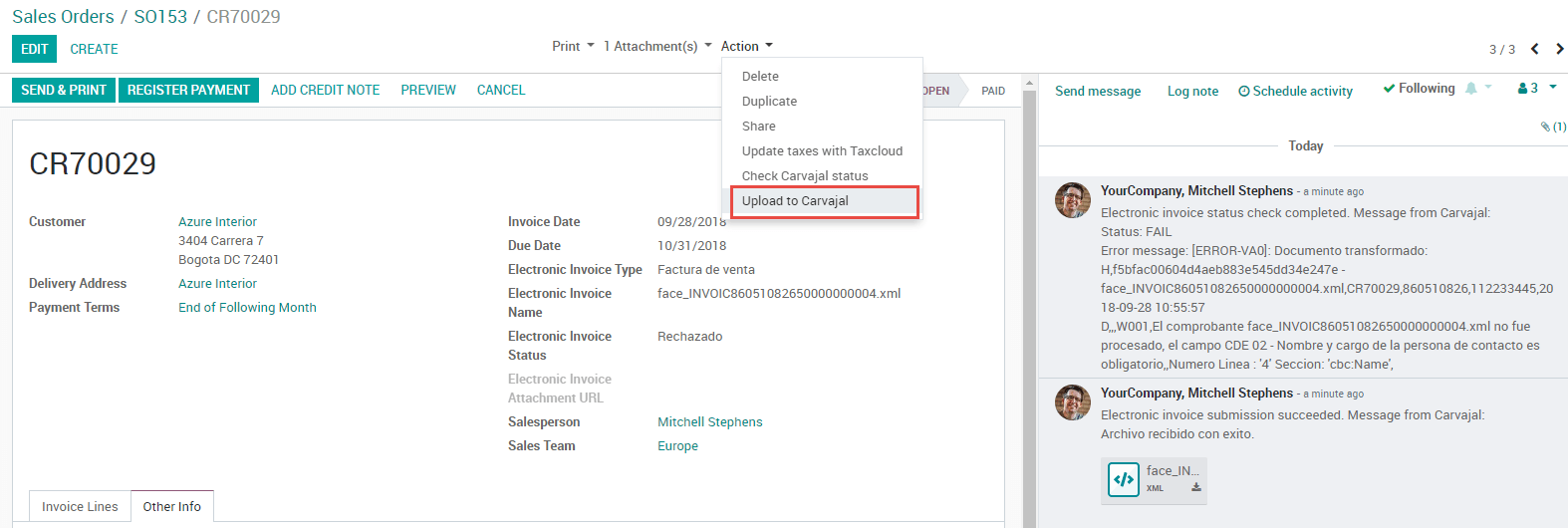This screenshot has width=1568, height=528.
Task: Click the scrollbar up arrow of the form
Action: 1029,84
